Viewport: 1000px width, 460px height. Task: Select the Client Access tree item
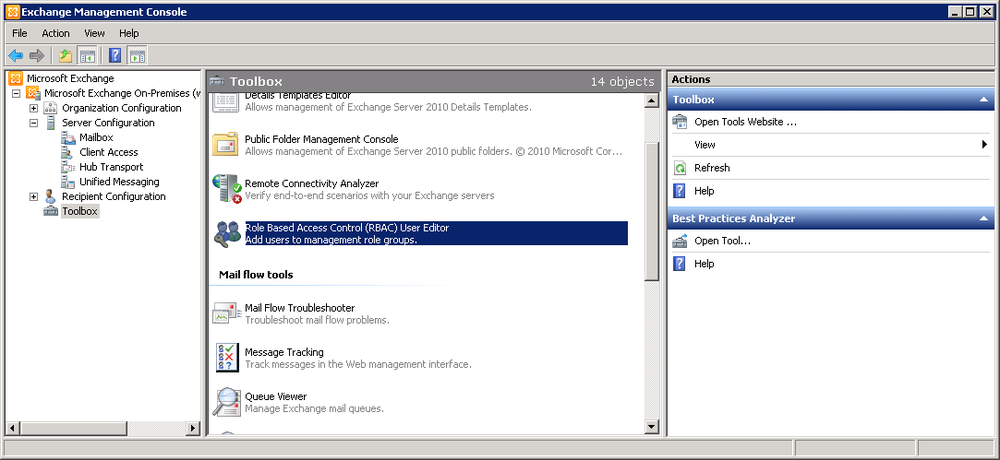pos(108,152)
